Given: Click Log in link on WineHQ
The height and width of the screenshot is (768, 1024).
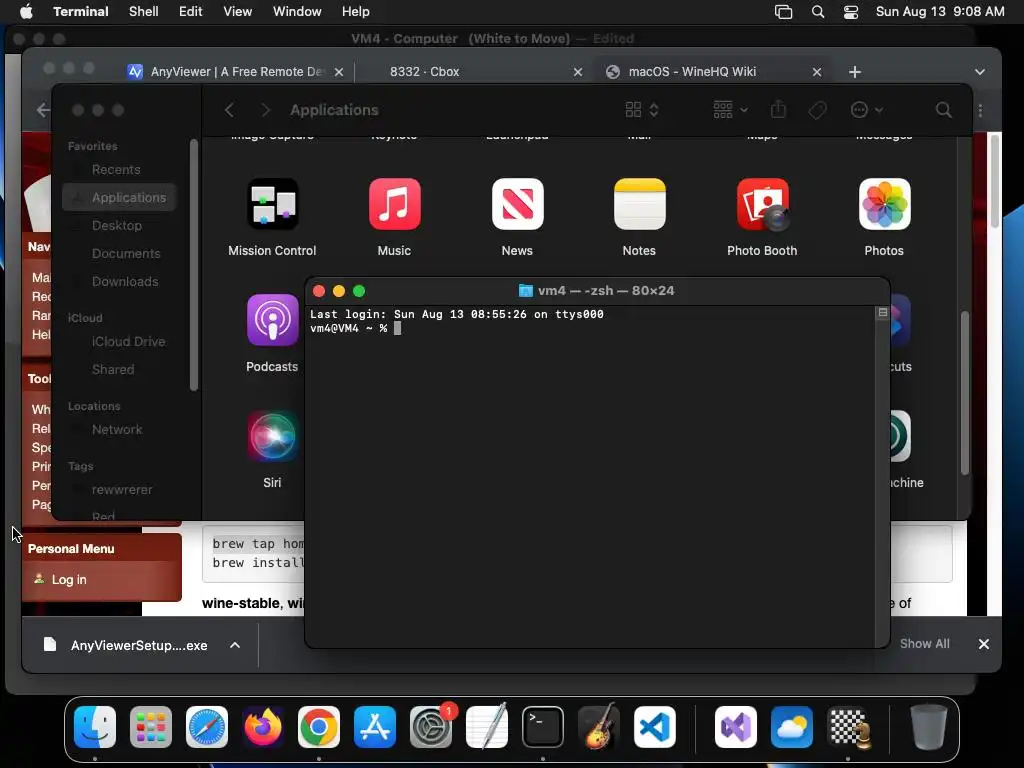Looking at the screenshot, I should pyautogui.click(x=69, y=580).
